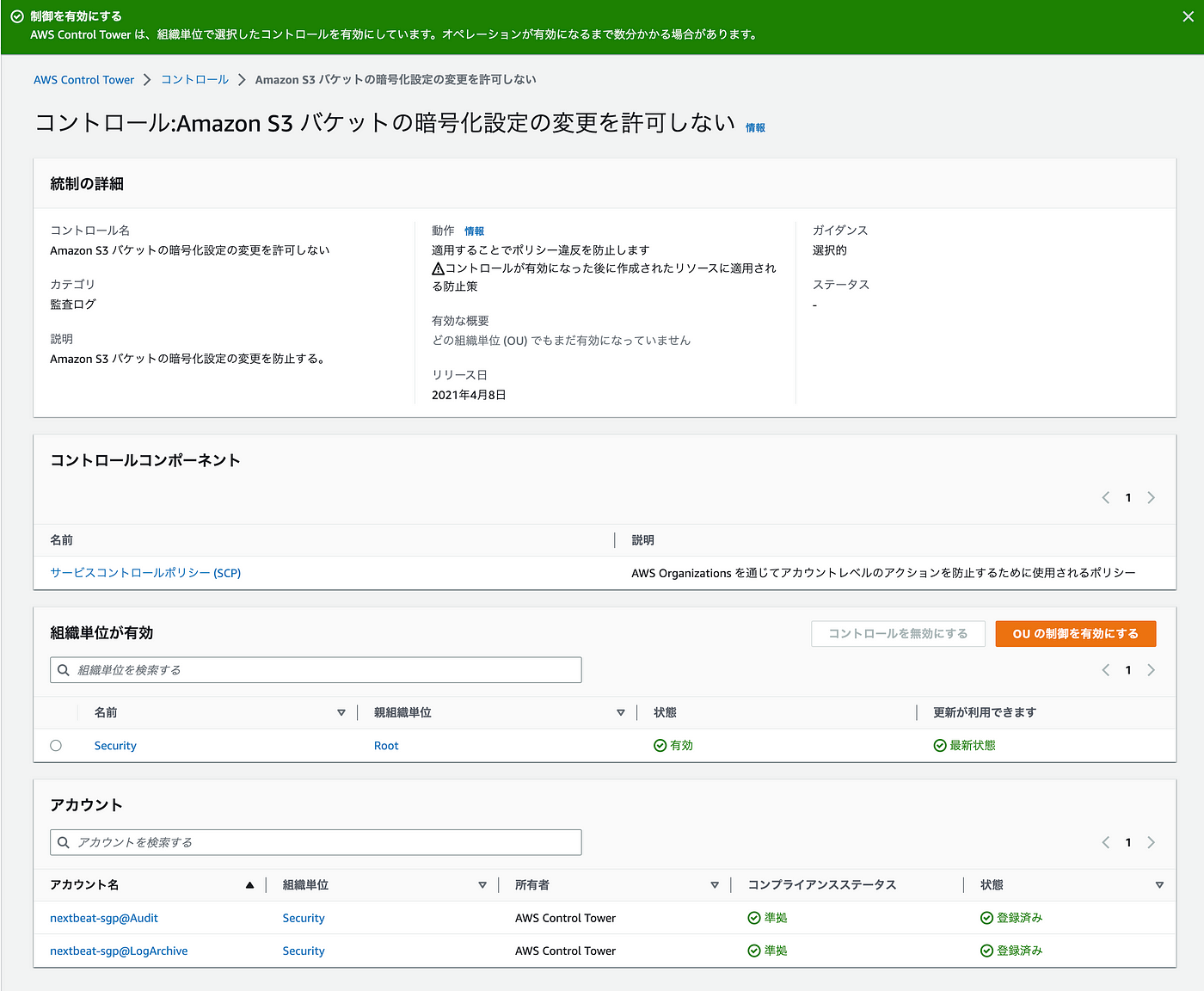Go to the コントロール breadcrumb link

point(195,79)
